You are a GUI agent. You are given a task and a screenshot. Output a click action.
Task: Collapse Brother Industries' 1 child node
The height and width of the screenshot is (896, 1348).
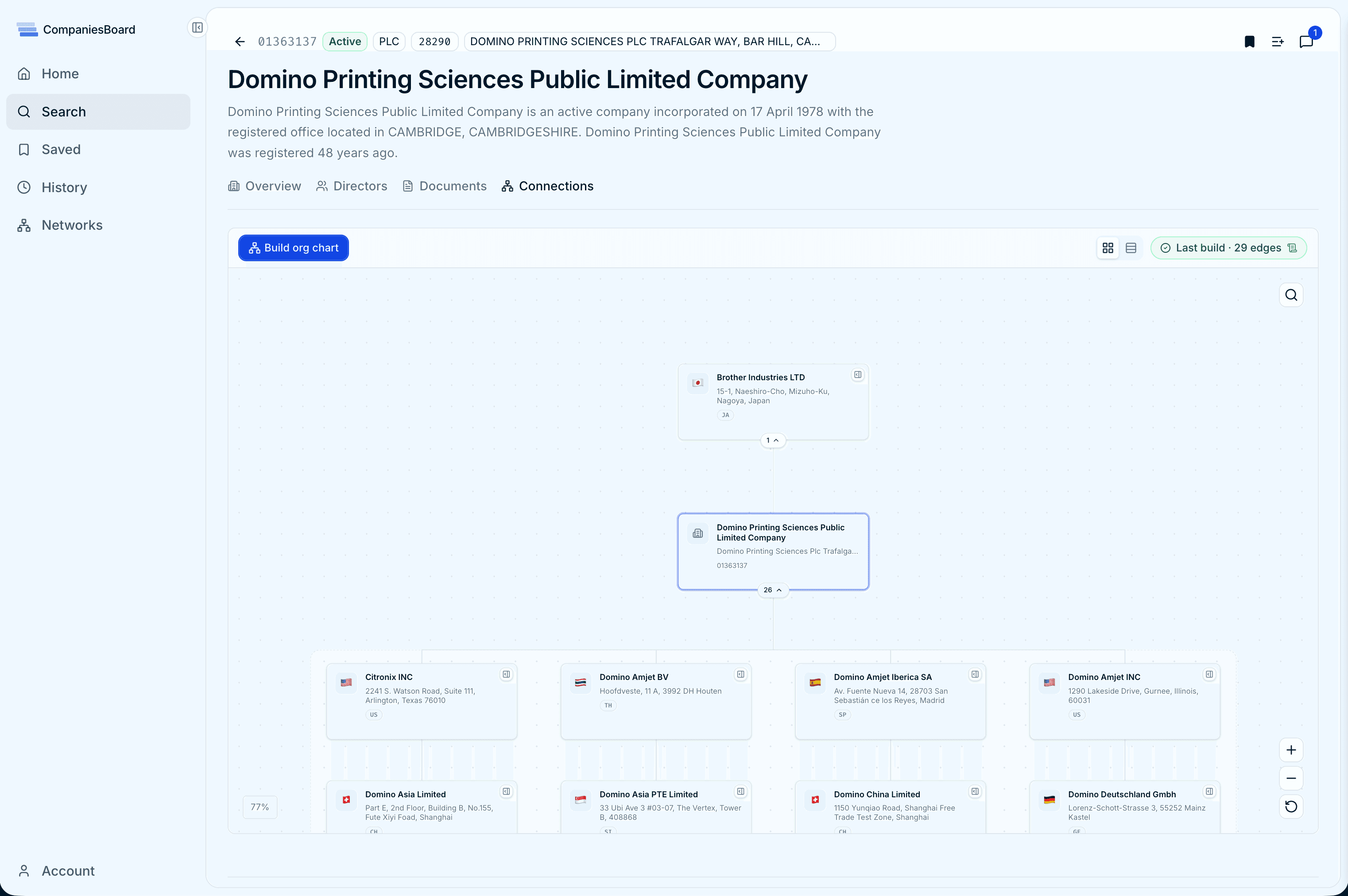(773, 440)
